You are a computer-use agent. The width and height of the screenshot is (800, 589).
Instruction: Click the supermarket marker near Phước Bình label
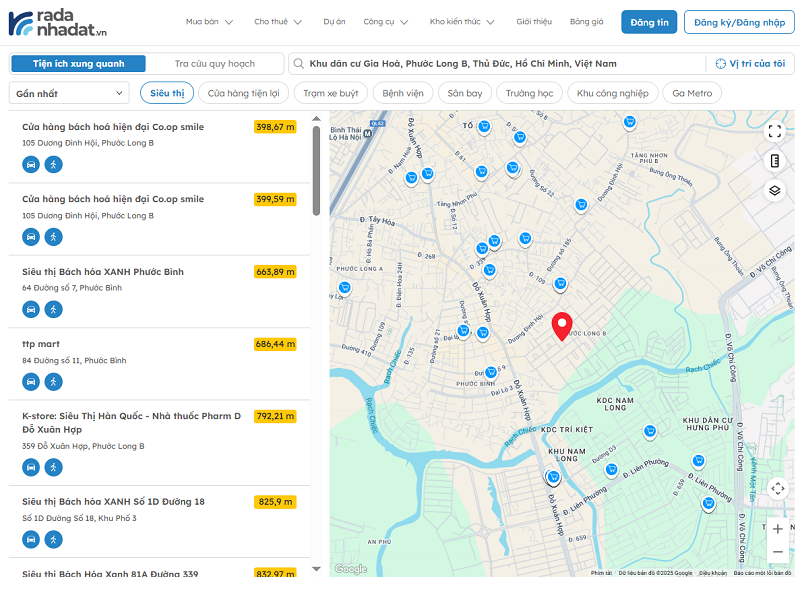coord(491,372)
